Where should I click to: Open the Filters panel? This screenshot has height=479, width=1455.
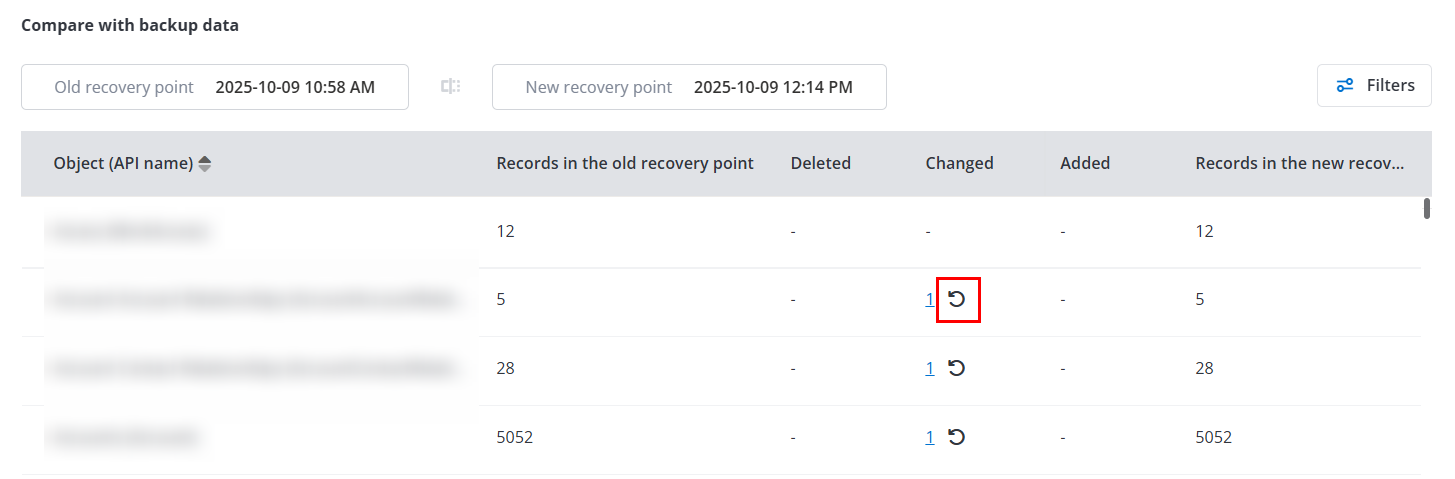(1374, 86)
